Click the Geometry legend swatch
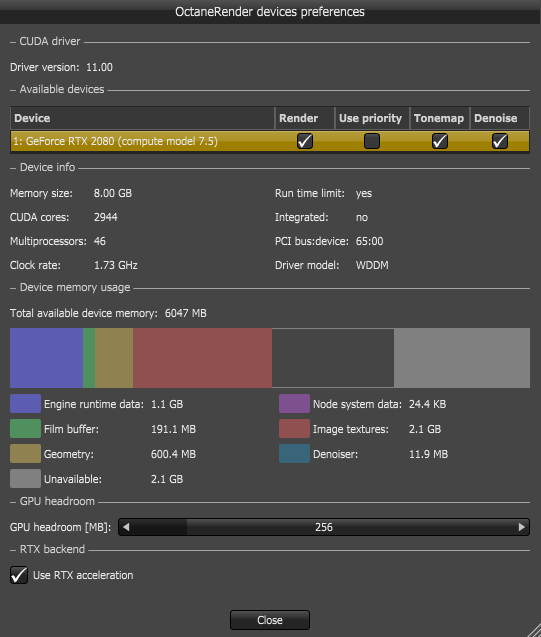This screenshot has width=541, height=637. [25, 454]
